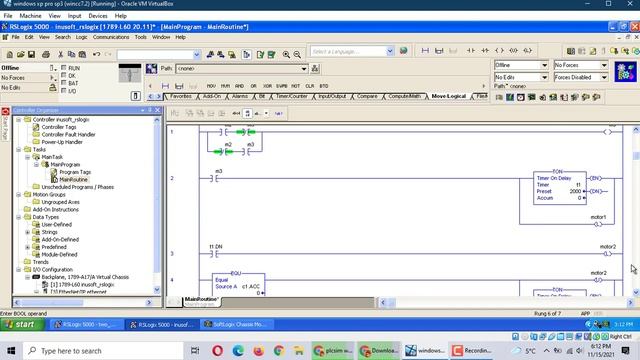Click the Controller Organizer horizontal scrollbar thumb
The width and height of the screenshot is (640, 360).
coord(52,302)
